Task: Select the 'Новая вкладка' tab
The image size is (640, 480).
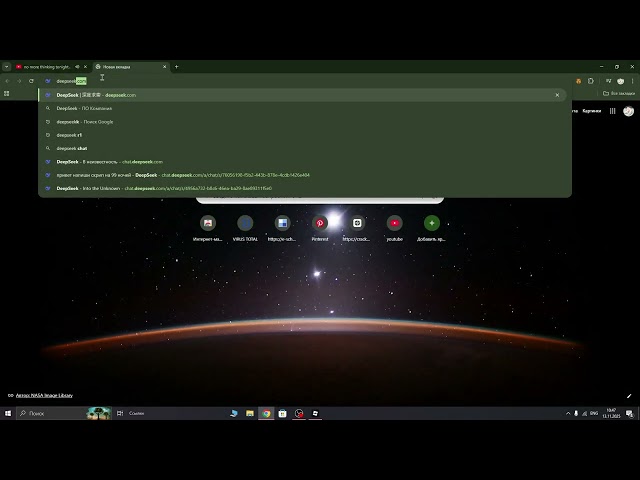Action: 131,67
